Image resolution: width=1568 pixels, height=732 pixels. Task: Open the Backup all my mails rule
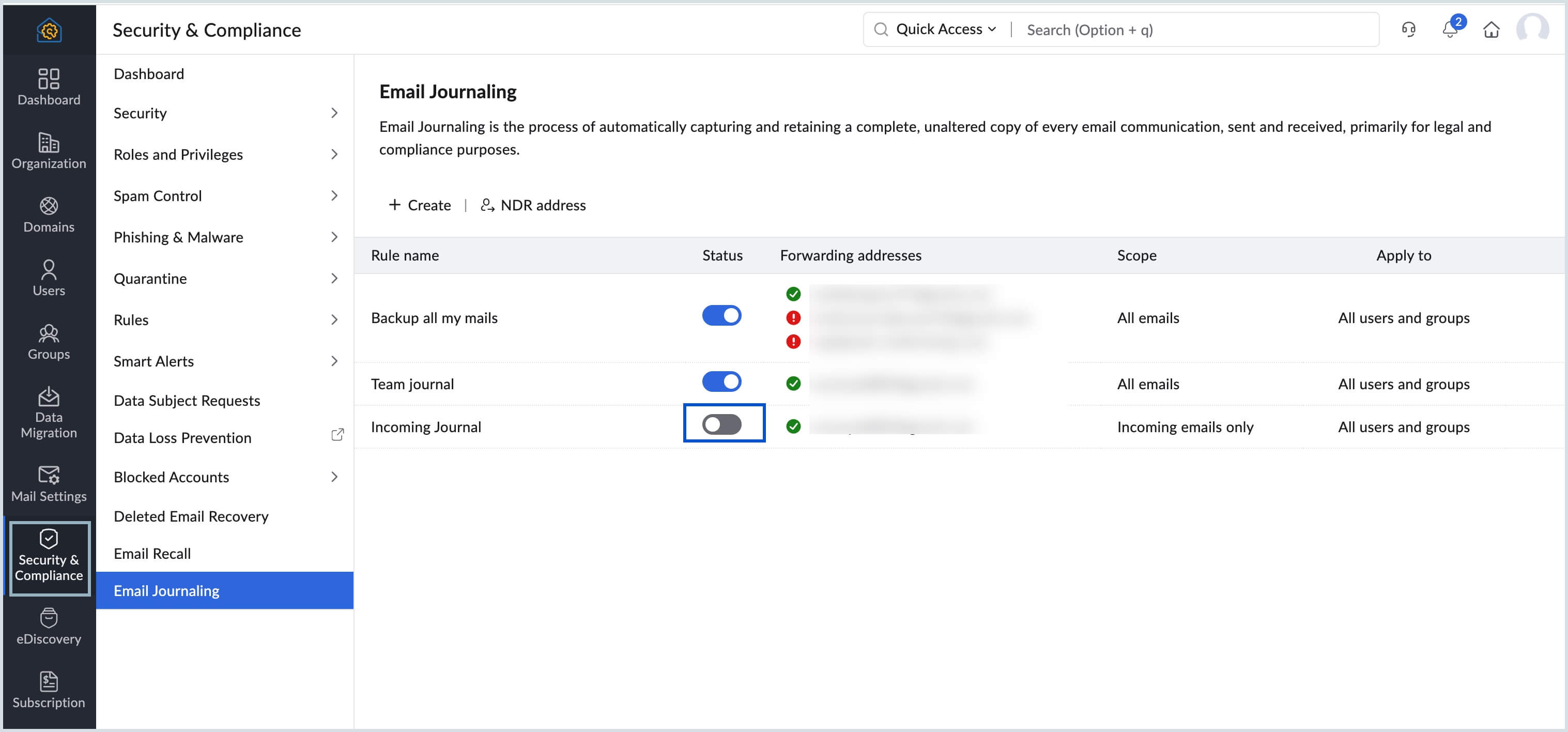434,318
